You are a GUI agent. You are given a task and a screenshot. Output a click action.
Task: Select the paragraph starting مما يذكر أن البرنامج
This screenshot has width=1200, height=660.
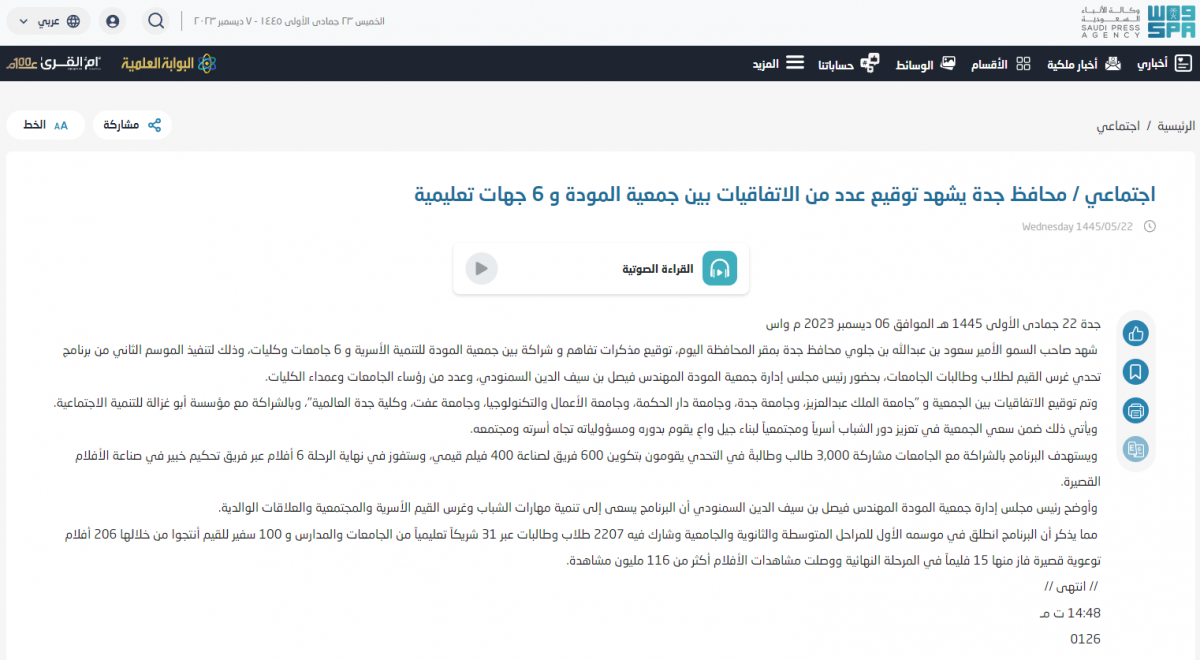point(582,534)
